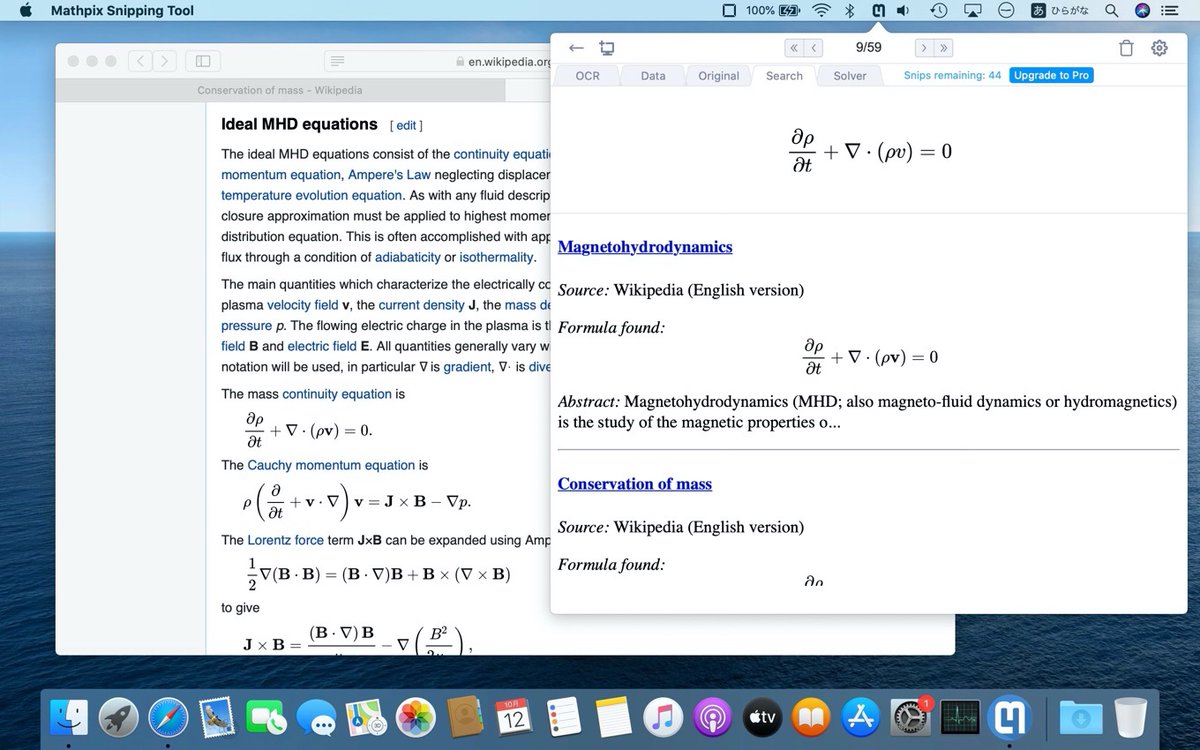Open Activity Monitor in Dock
This screenshot has width=1200, height=750.
click(x=960, y=717)
